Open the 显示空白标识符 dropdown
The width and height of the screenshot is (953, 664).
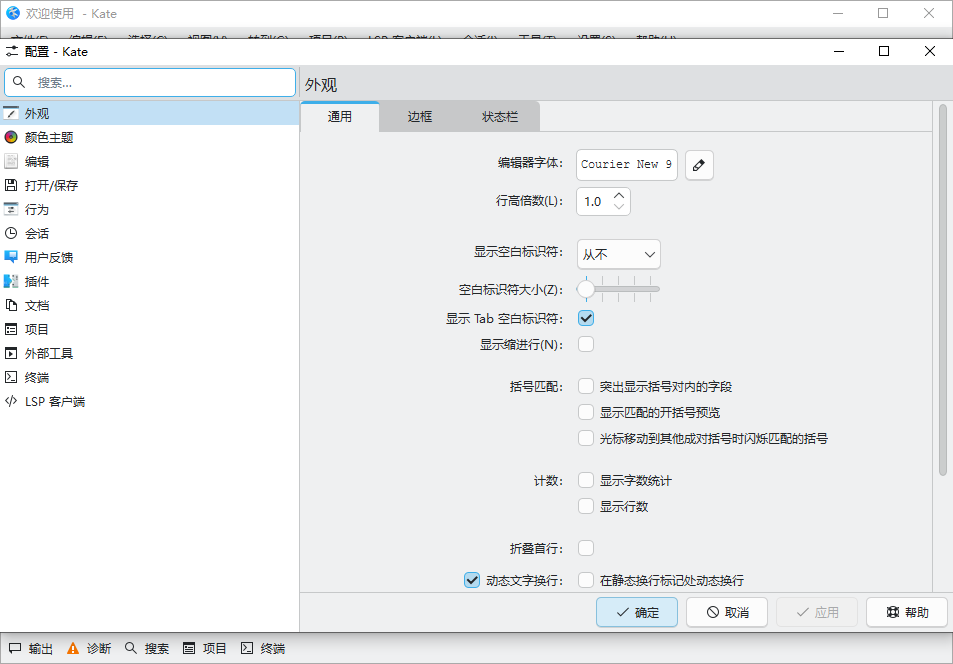[x=618, y=255]
